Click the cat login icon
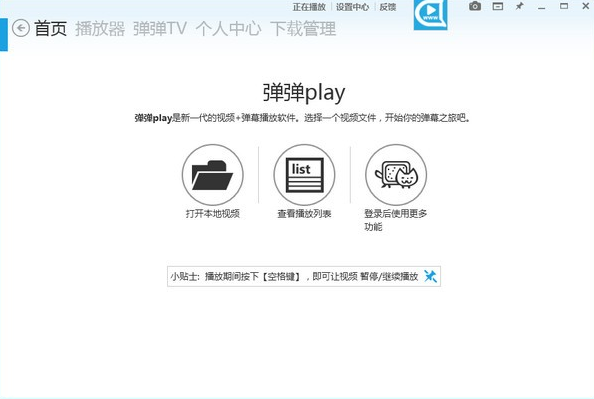 tap(396, 175)
